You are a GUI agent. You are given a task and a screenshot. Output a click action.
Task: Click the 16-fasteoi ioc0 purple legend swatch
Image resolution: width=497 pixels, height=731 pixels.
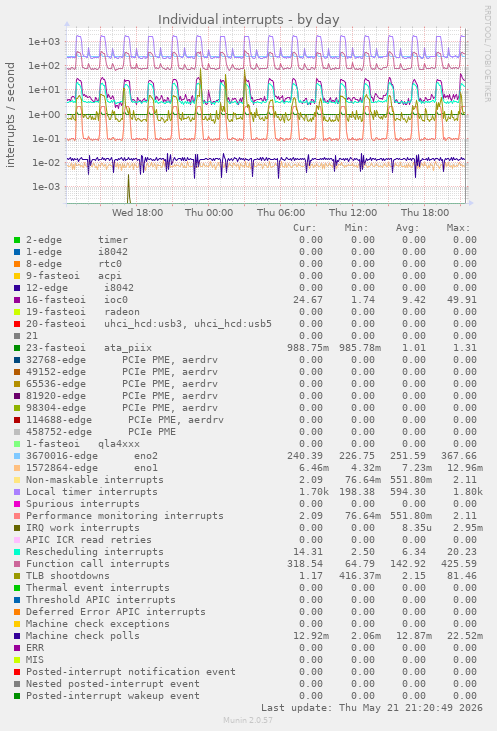[17, 300]
